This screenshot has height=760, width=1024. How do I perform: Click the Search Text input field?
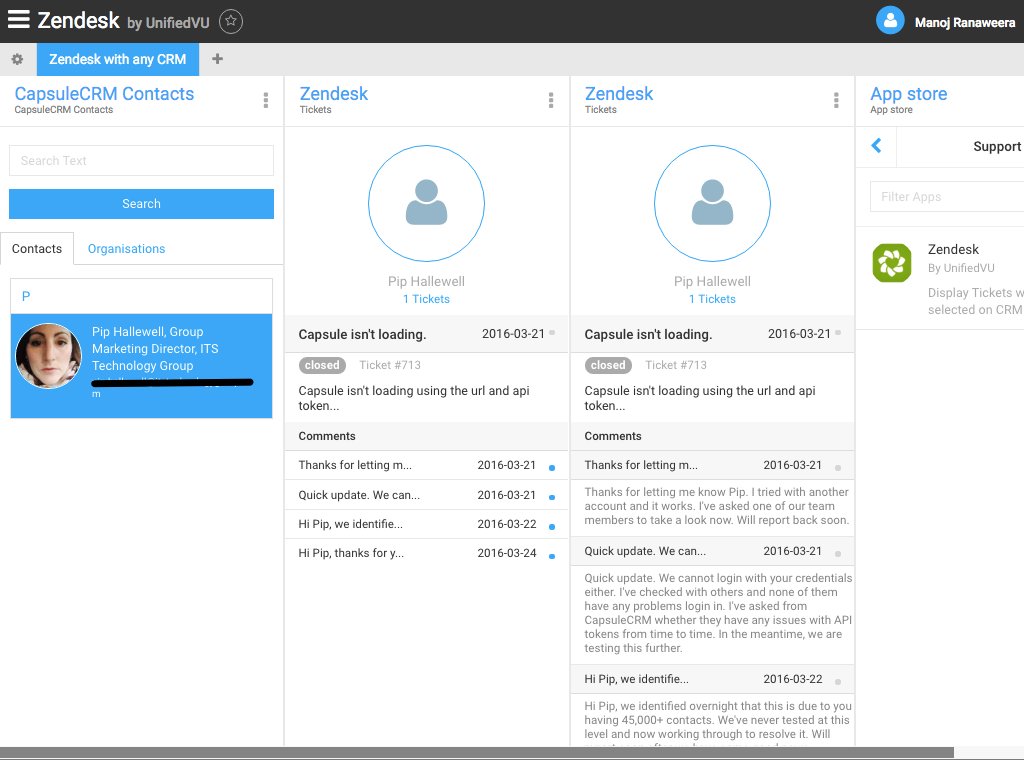click(x=141, y=161)
